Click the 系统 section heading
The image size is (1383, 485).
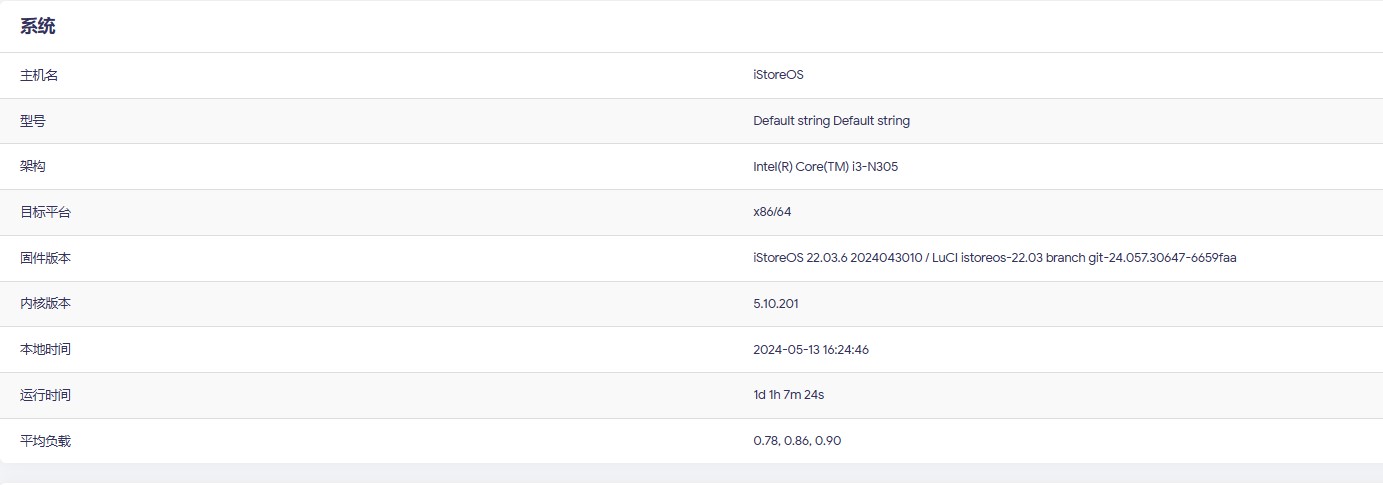click(x=38, y=27)
